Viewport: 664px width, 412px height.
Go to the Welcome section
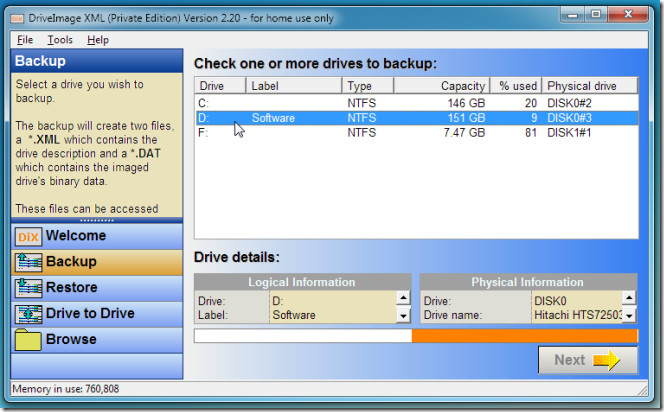point(97,236)
